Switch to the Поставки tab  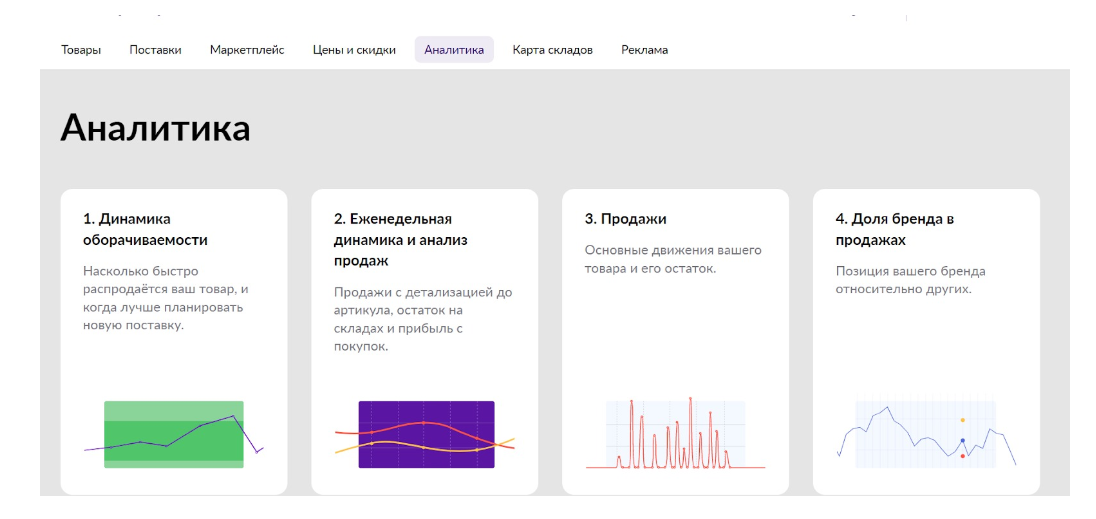[x=155, y=50]
